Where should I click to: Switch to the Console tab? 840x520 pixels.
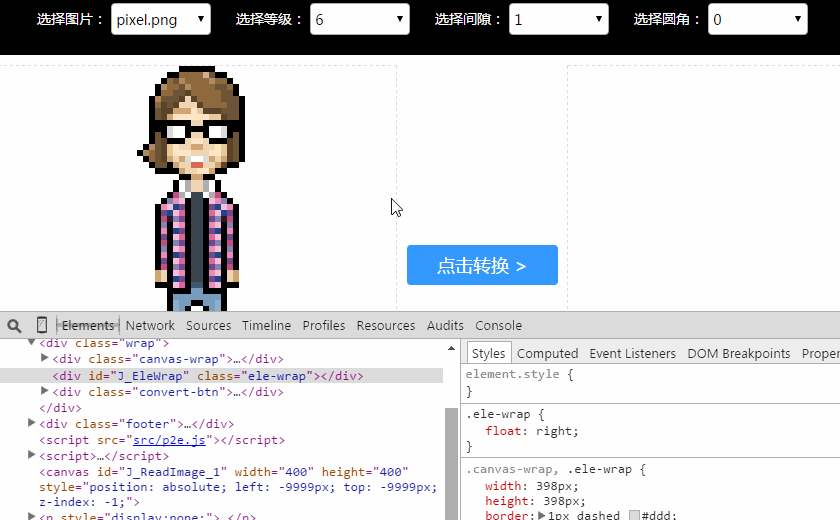[x=498, y=326]
